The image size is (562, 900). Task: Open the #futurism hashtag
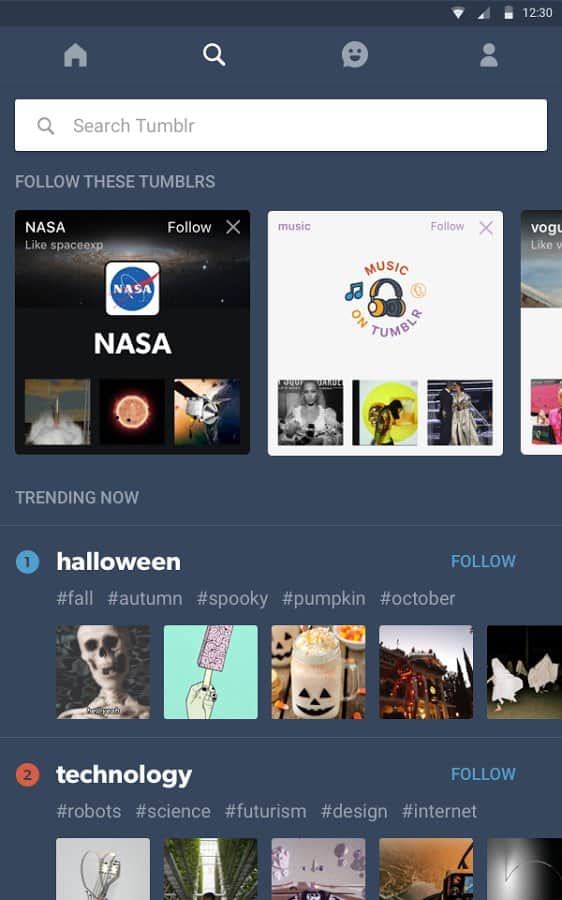click(265, 812)
